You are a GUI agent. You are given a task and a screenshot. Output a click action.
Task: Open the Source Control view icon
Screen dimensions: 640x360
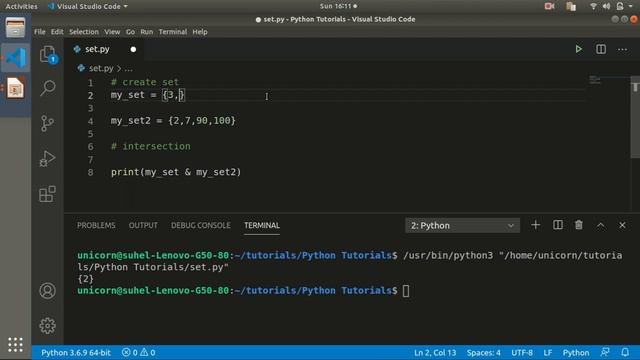click(48, 123)
